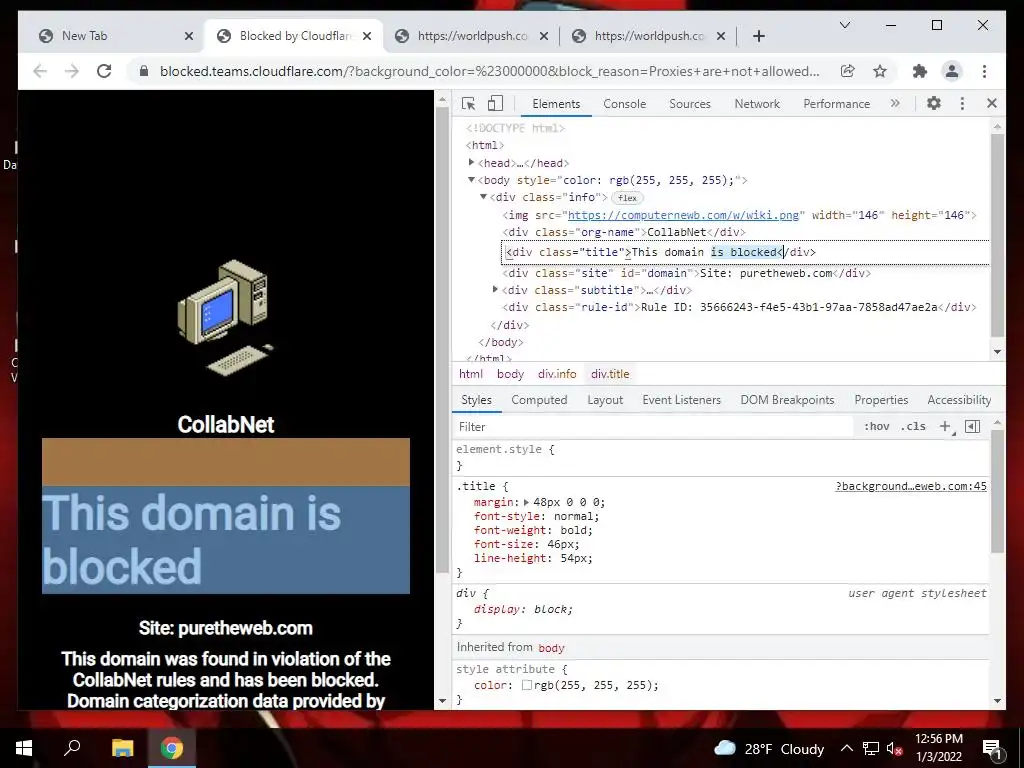Open the Event Listeners pane

click(x=681, y=400)
